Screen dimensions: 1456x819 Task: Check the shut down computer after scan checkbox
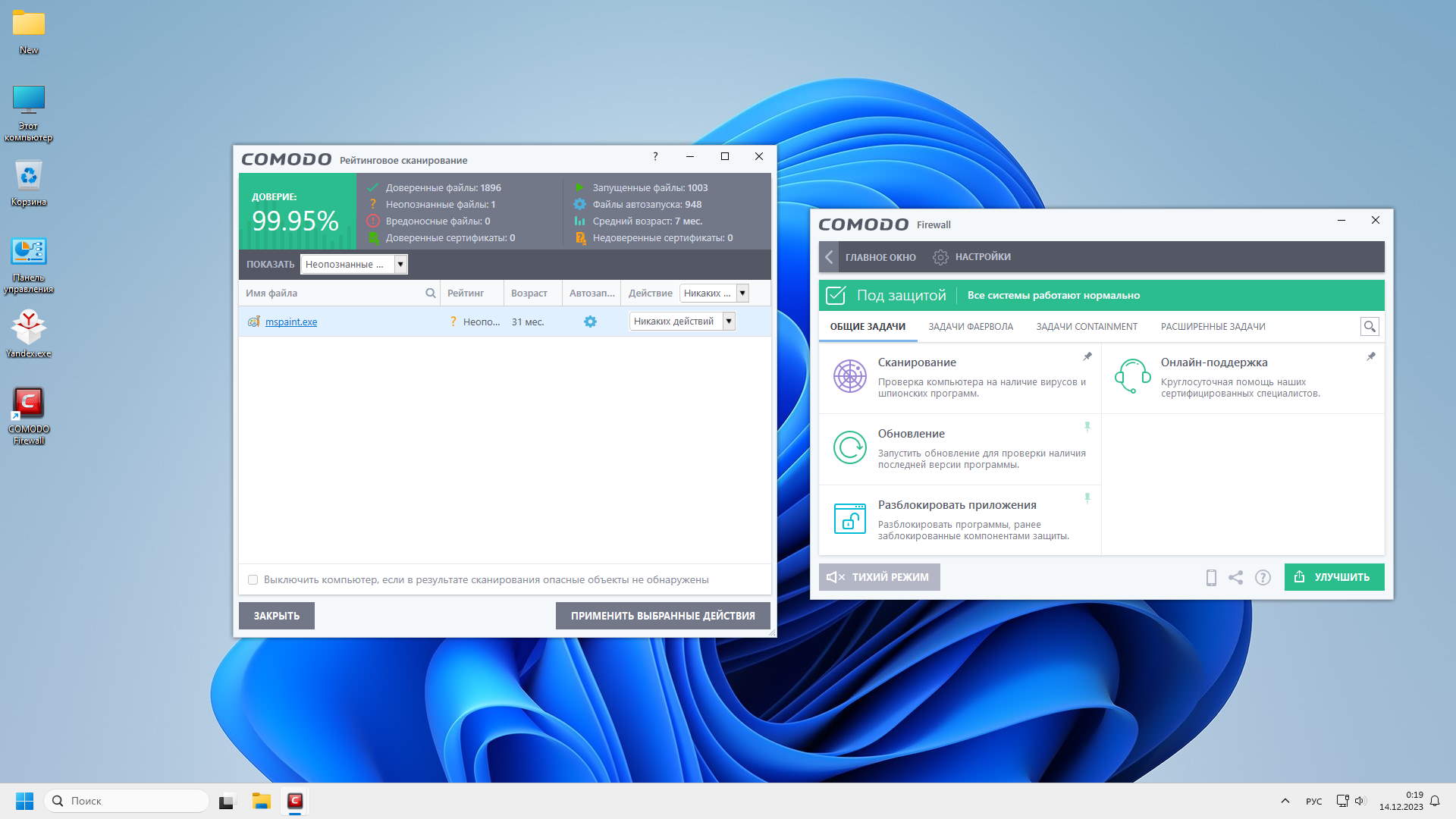click(253, 580)
